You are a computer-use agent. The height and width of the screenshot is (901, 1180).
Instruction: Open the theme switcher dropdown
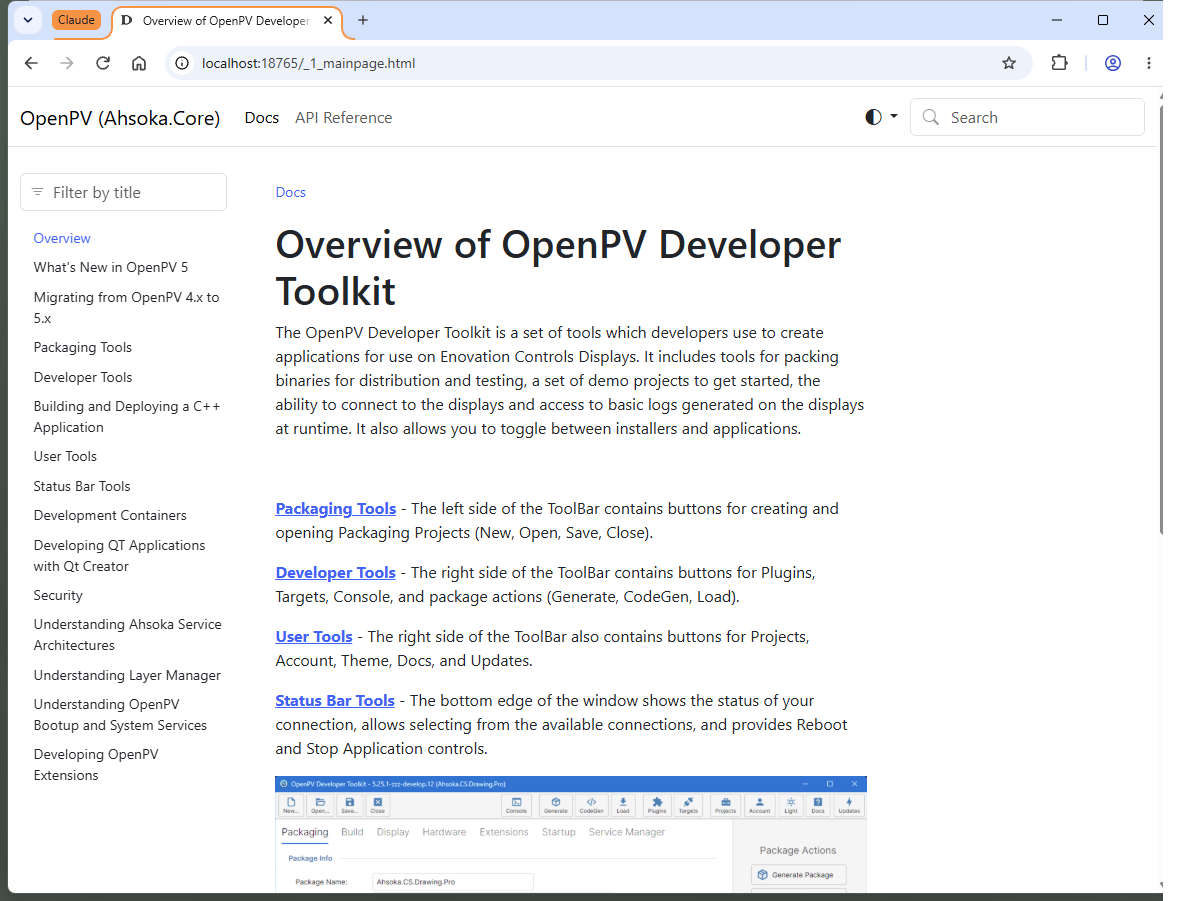coord(881,117)
